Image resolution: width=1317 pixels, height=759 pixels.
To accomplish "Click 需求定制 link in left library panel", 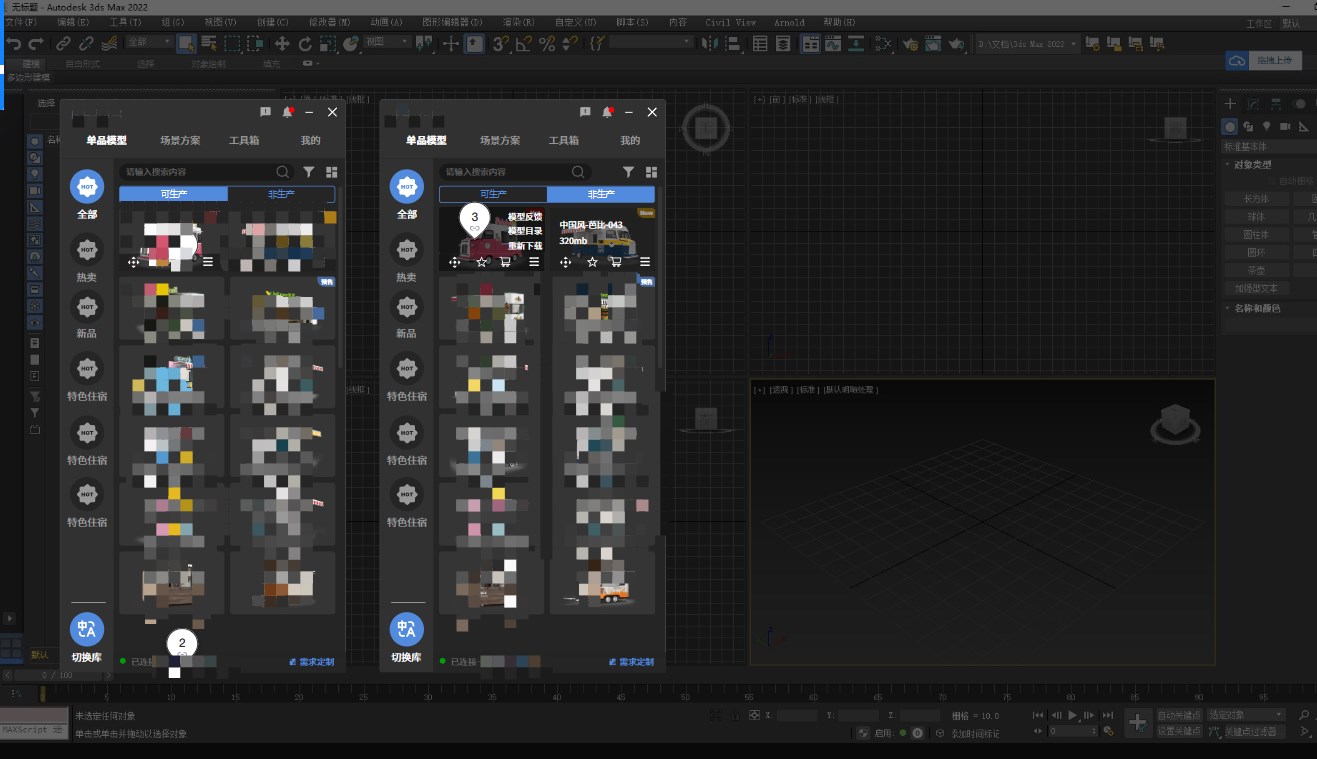I will pos(312,662).
